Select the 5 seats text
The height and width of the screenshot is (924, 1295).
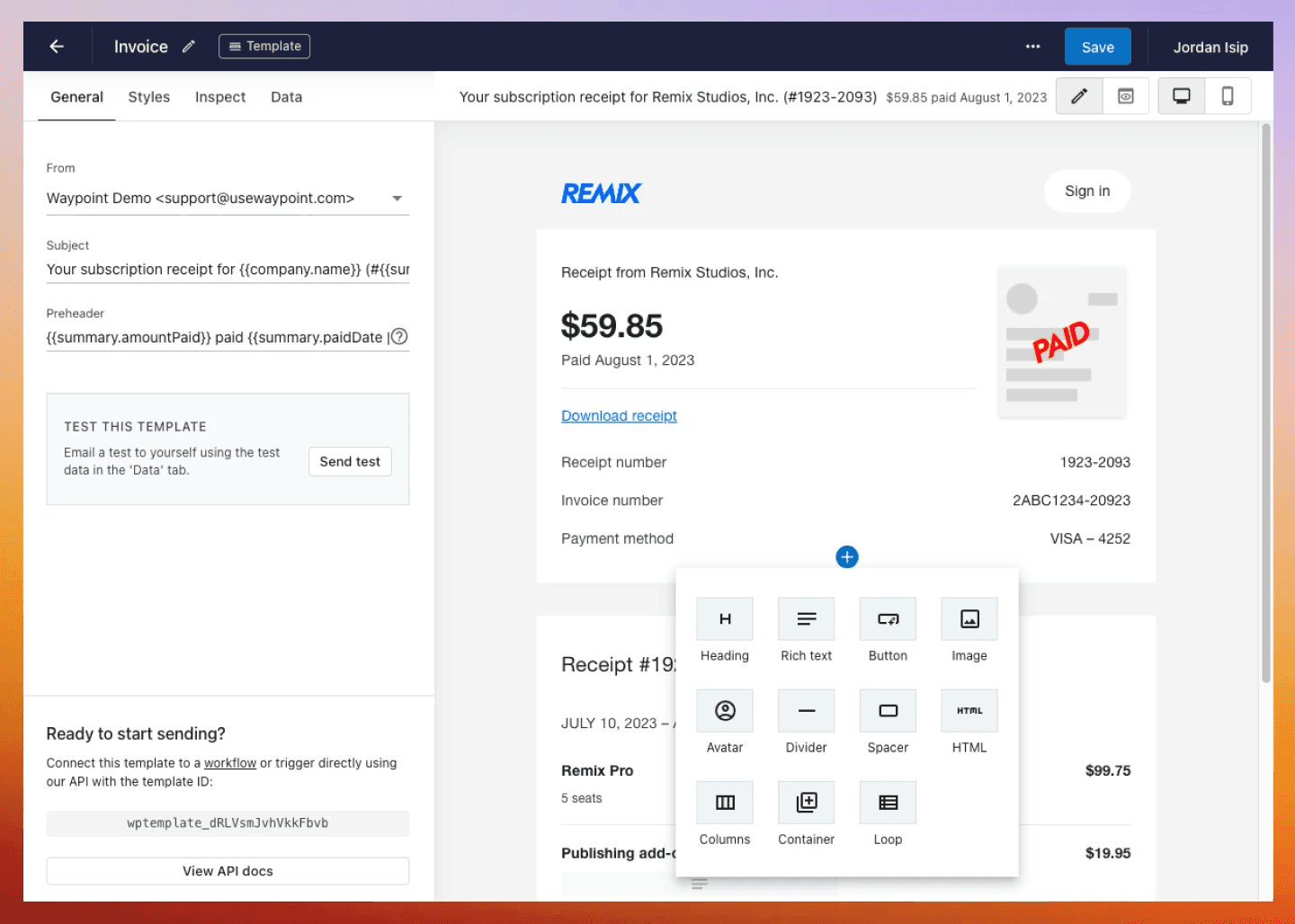tap(582, 798)
